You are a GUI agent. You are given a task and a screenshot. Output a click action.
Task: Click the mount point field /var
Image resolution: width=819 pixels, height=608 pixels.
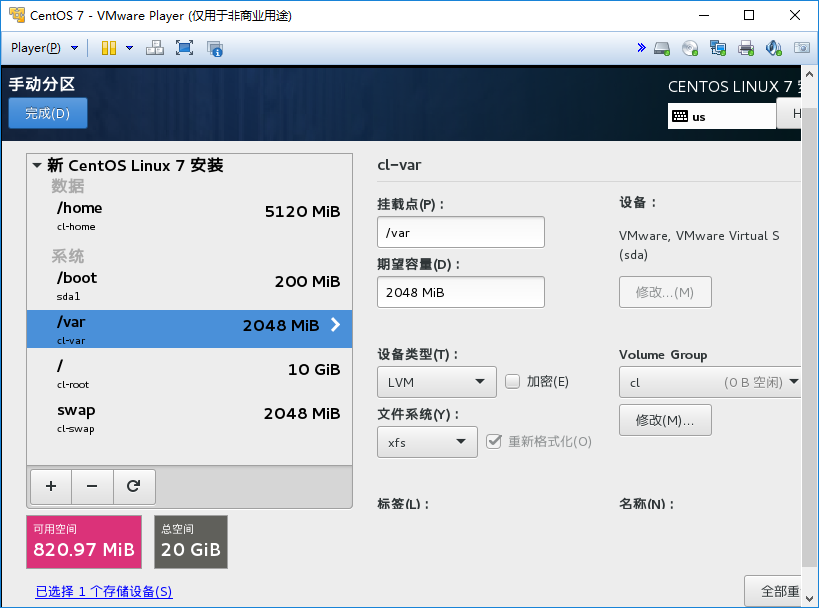461,232
